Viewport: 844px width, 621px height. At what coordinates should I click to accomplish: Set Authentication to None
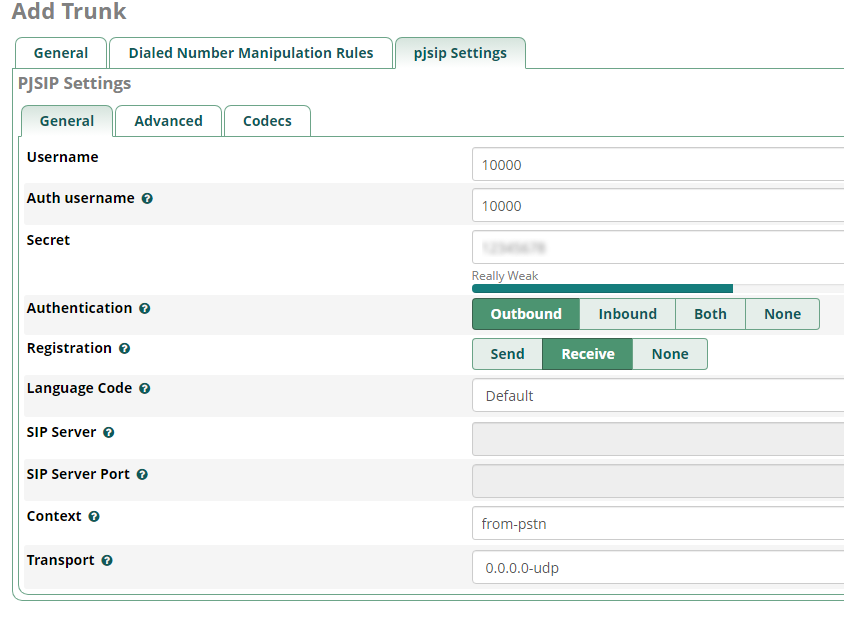783,314
